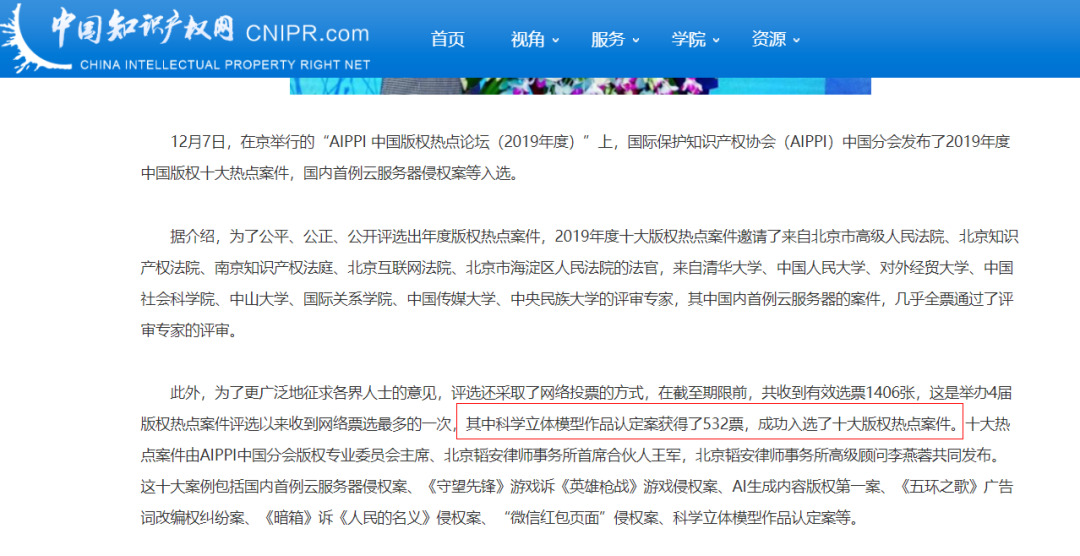Expand the chevron next to 学院
Screen dimensions: 1080x556
[x=715, y=40]
